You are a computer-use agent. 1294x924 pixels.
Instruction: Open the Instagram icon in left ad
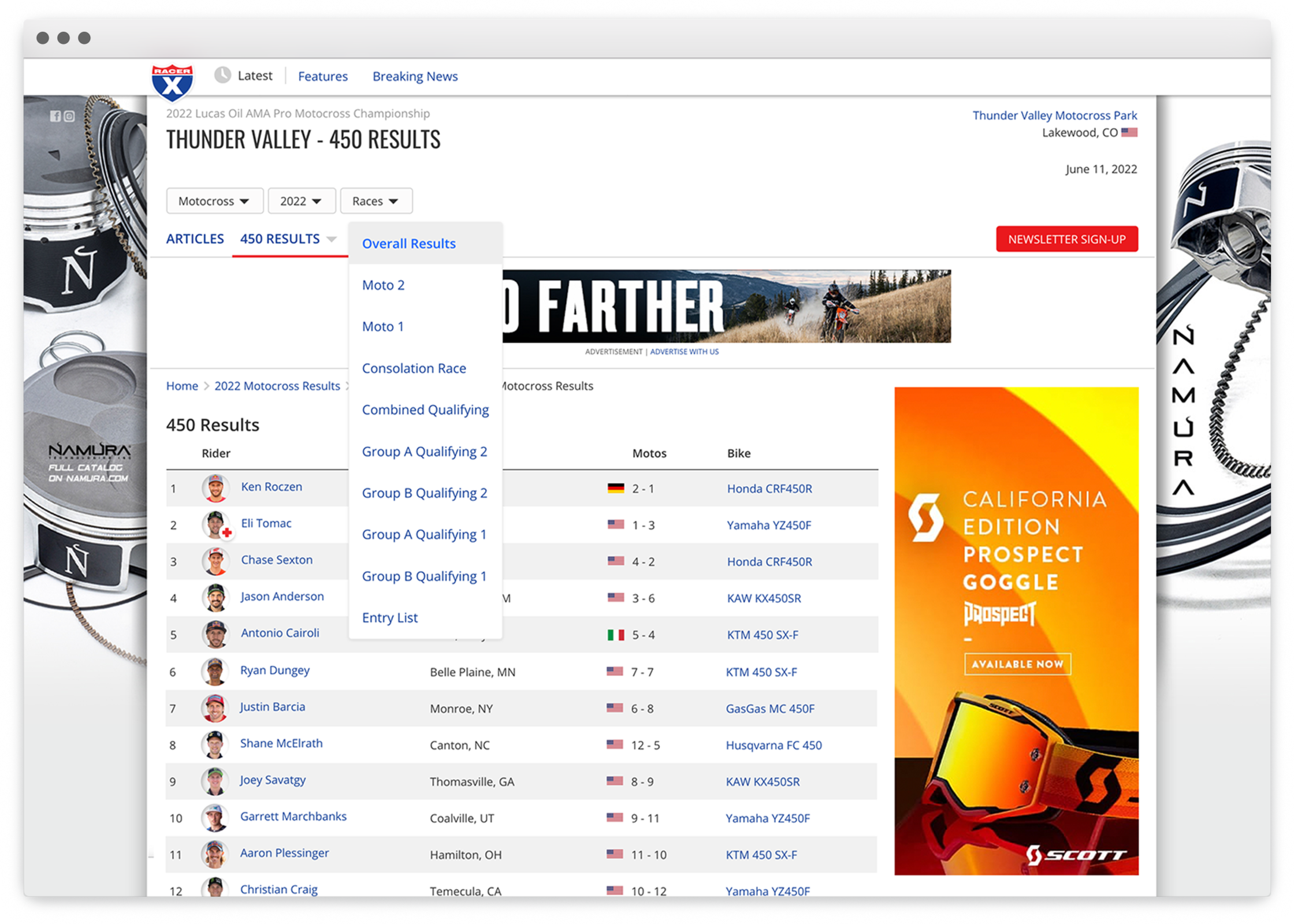pyautogui.click(x=69, y=116)
